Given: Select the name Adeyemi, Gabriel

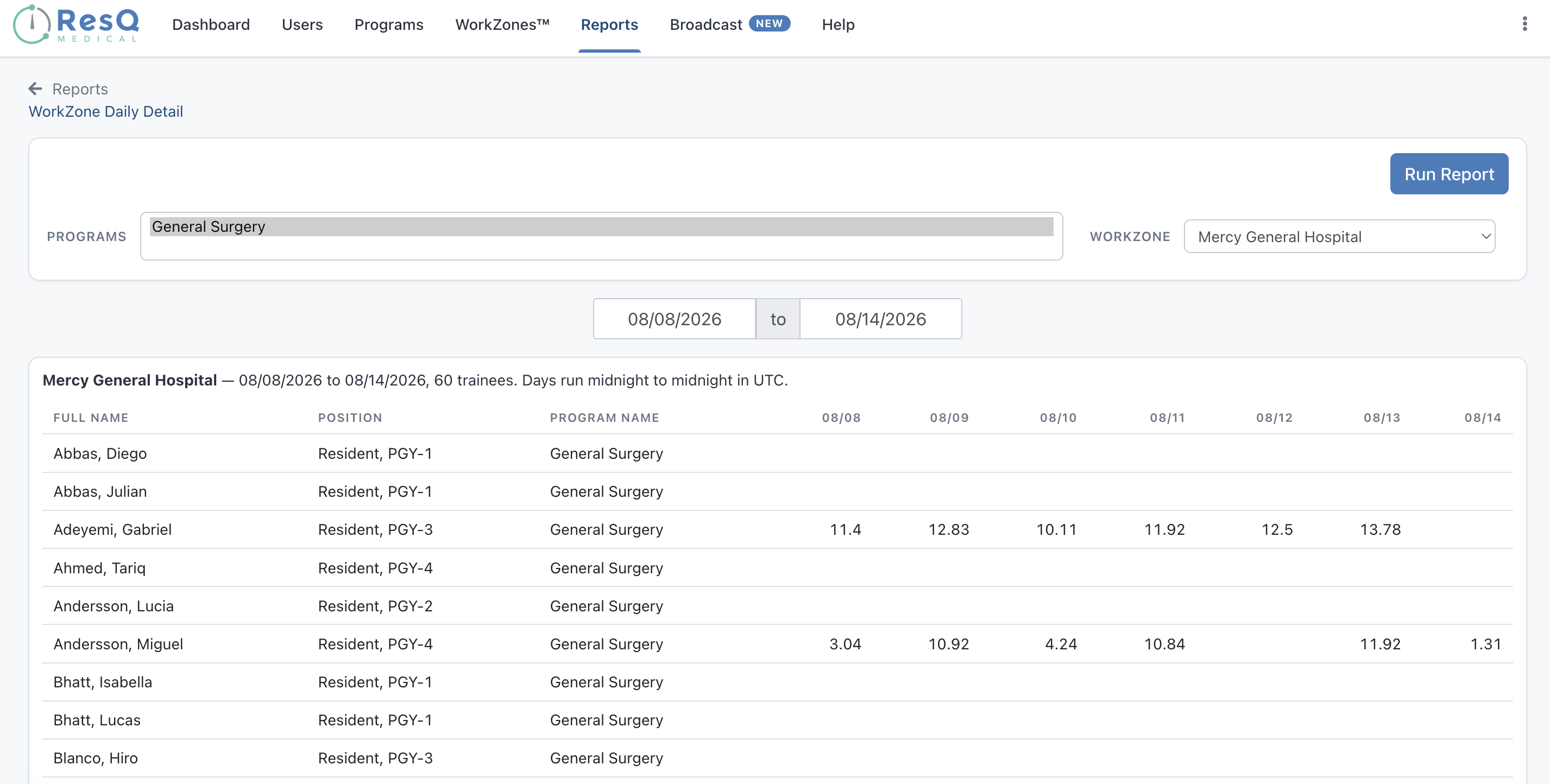Looking at the screenshot, I should [112, 529].
